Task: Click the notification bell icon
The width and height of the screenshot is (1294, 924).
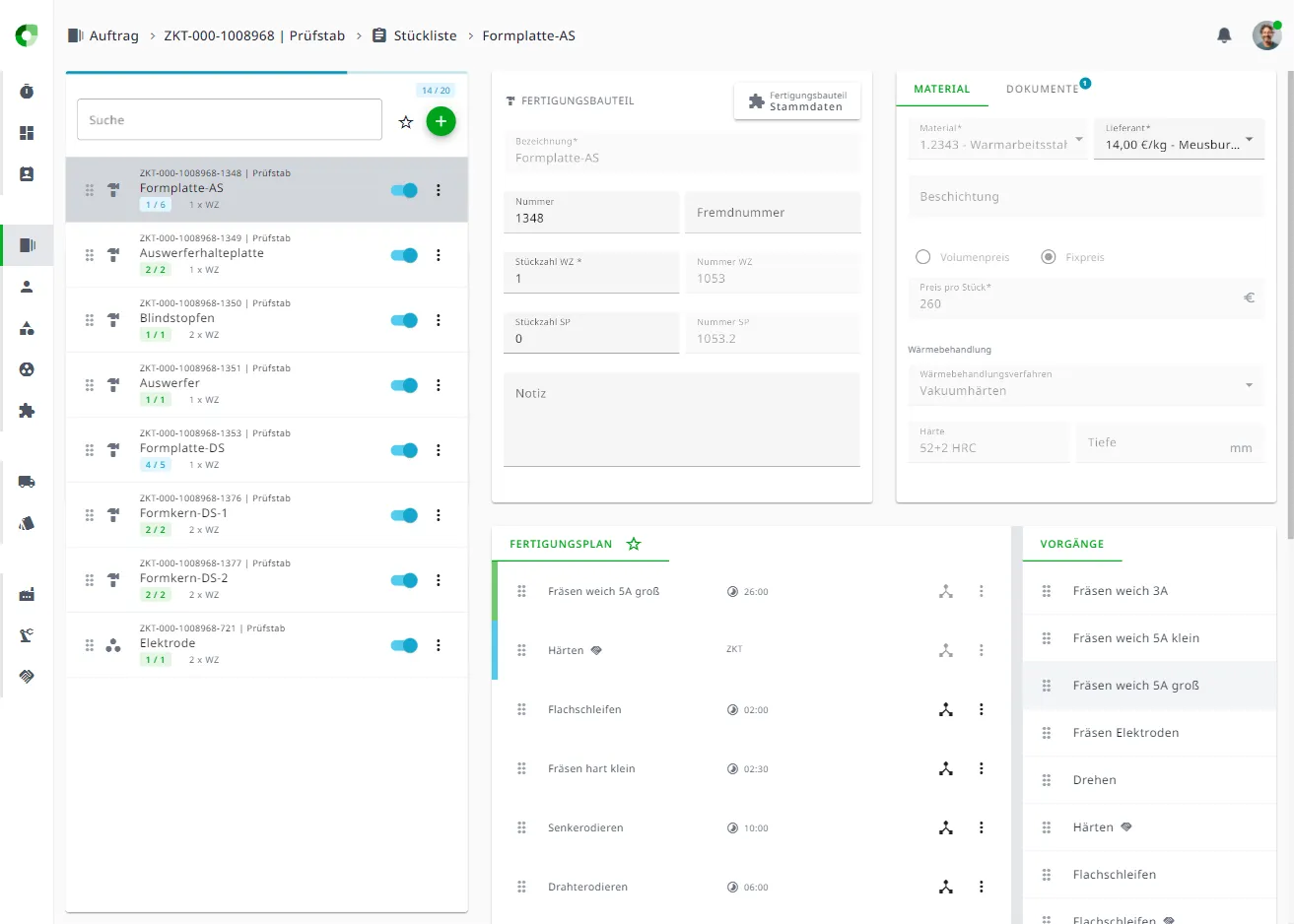Action: 1224,35
